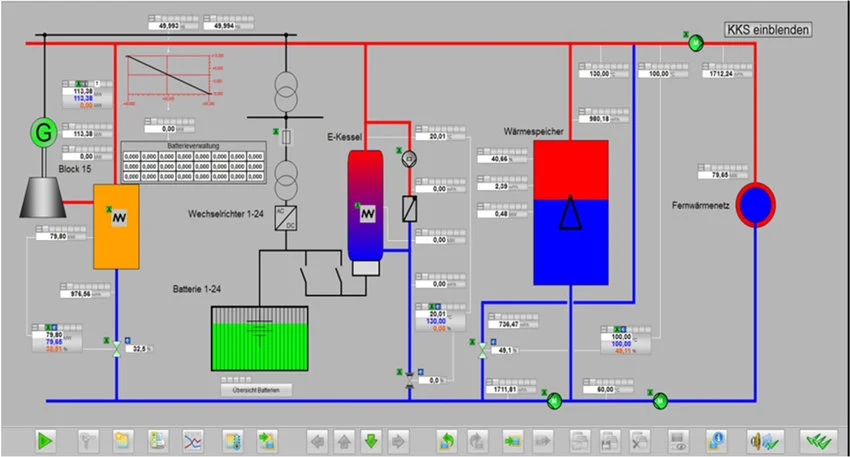Click the green battery block symbol
Screen dimensions: 850x457
pyautogui.click(x=260, y=339)
